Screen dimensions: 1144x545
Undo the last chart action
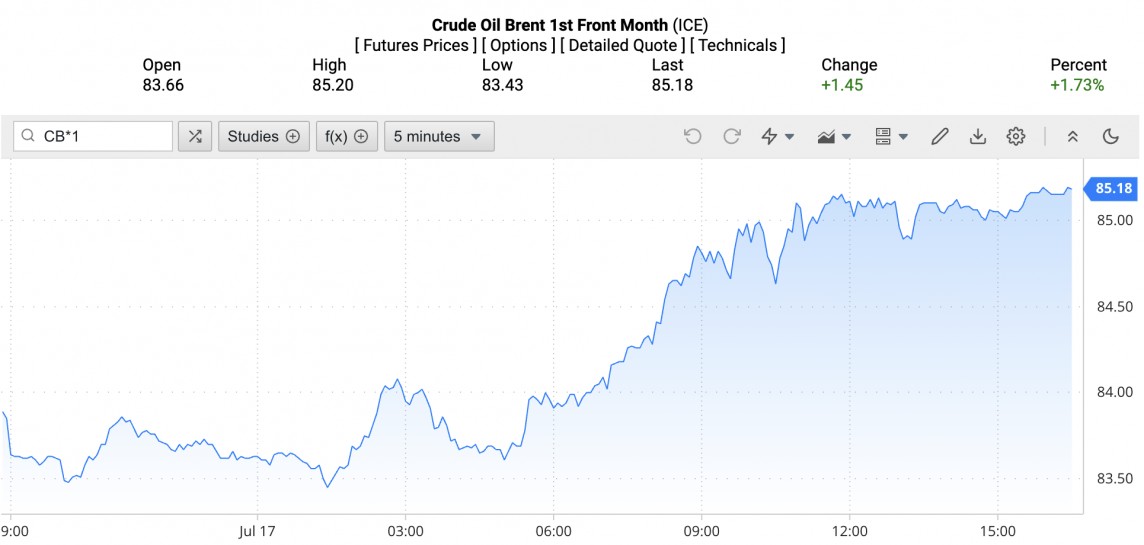692,136
